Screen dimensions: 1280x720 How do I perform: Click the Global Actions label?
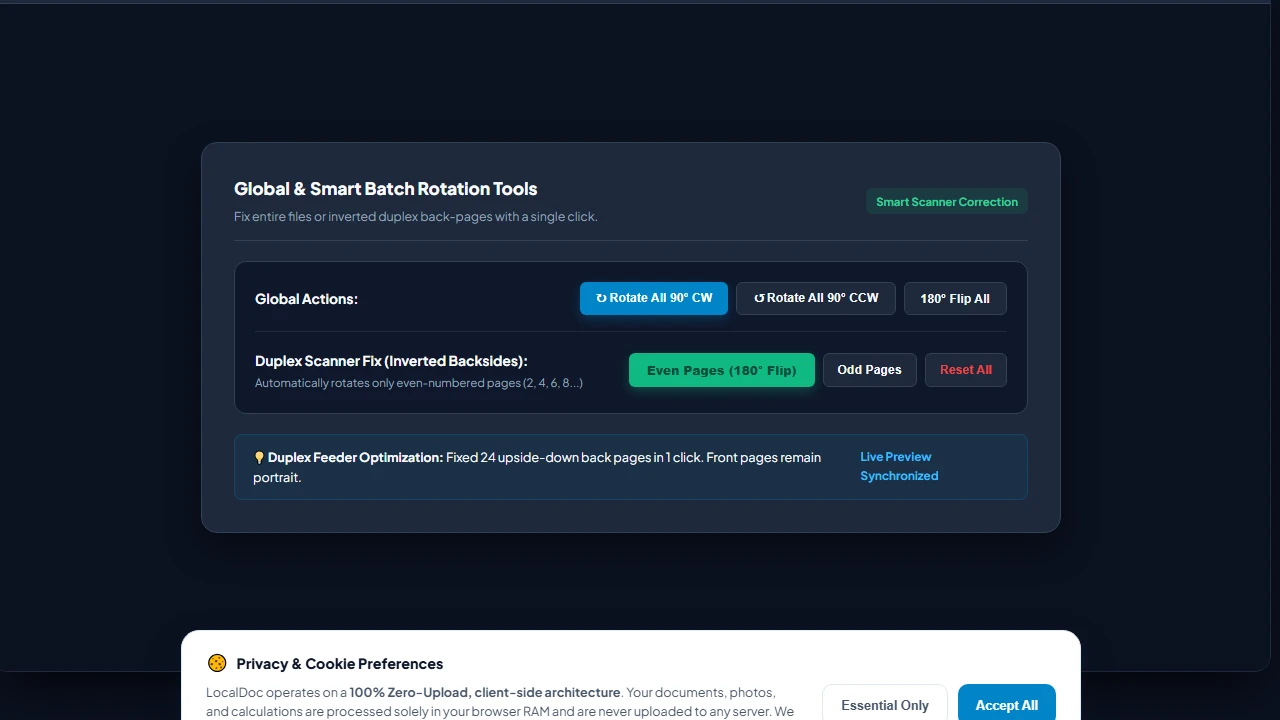[306, 299]
